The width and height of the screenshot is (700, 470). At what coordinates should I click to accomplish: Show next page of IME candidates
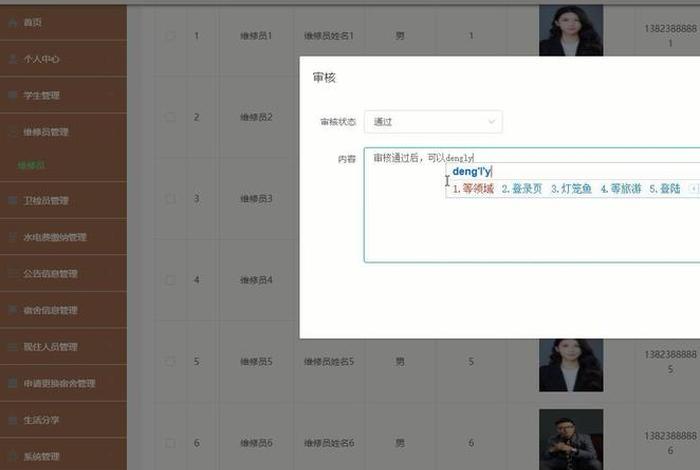(695, 188)
